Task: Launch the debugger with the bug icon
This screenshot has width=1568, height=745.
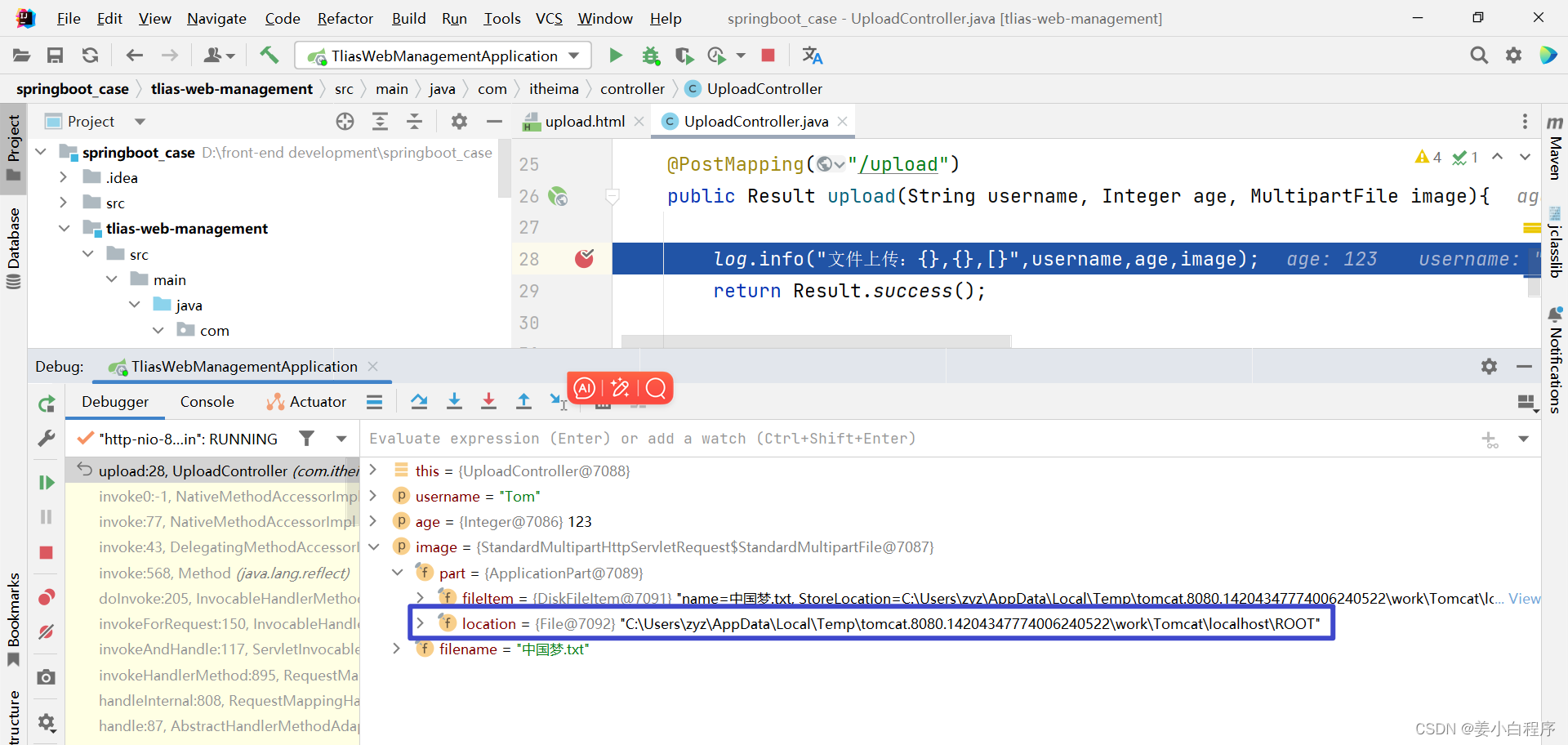Action: tap(651, 55)
